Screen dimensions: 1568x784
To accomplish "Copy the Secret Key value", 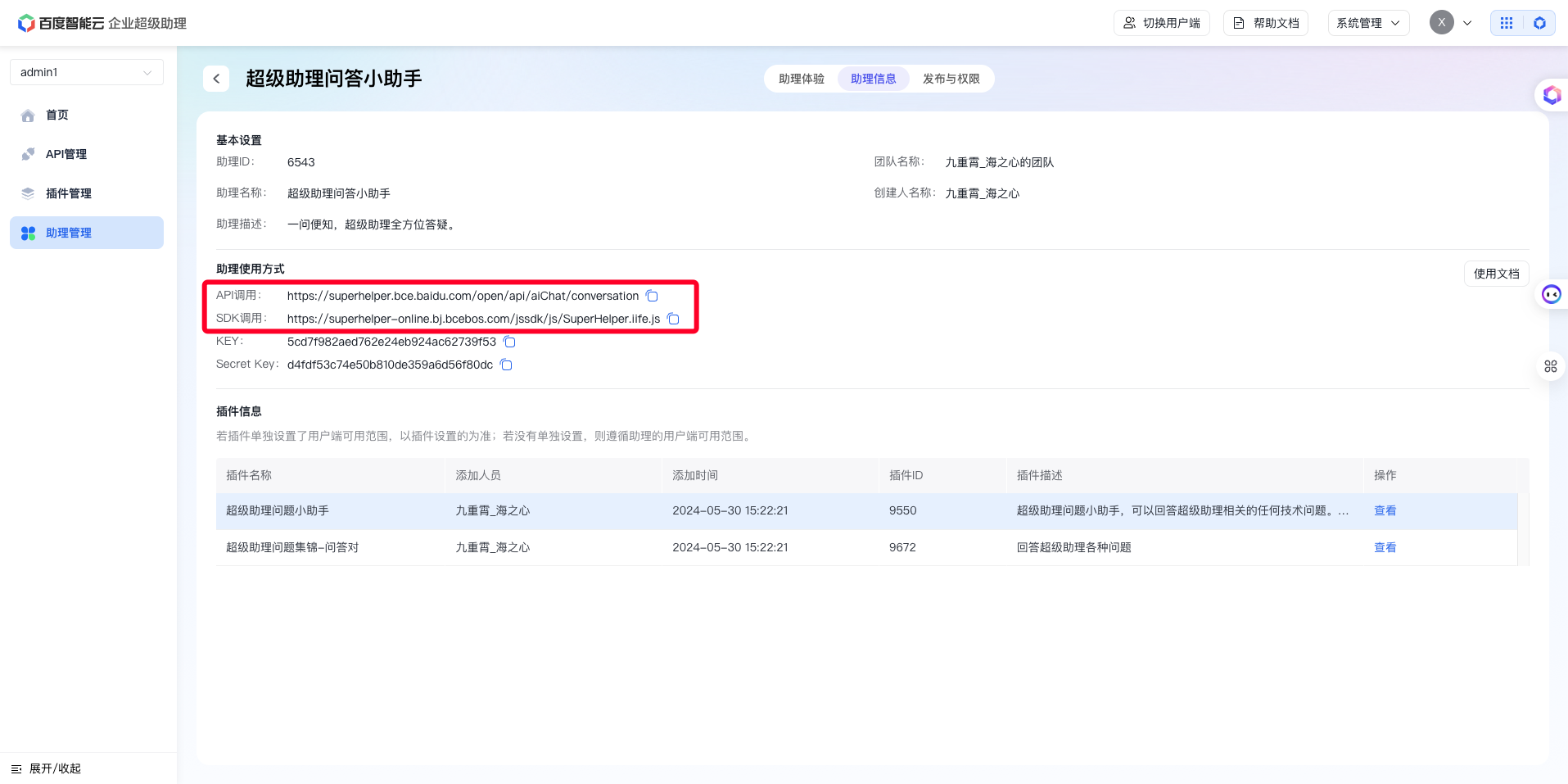I will coord(506,365).
